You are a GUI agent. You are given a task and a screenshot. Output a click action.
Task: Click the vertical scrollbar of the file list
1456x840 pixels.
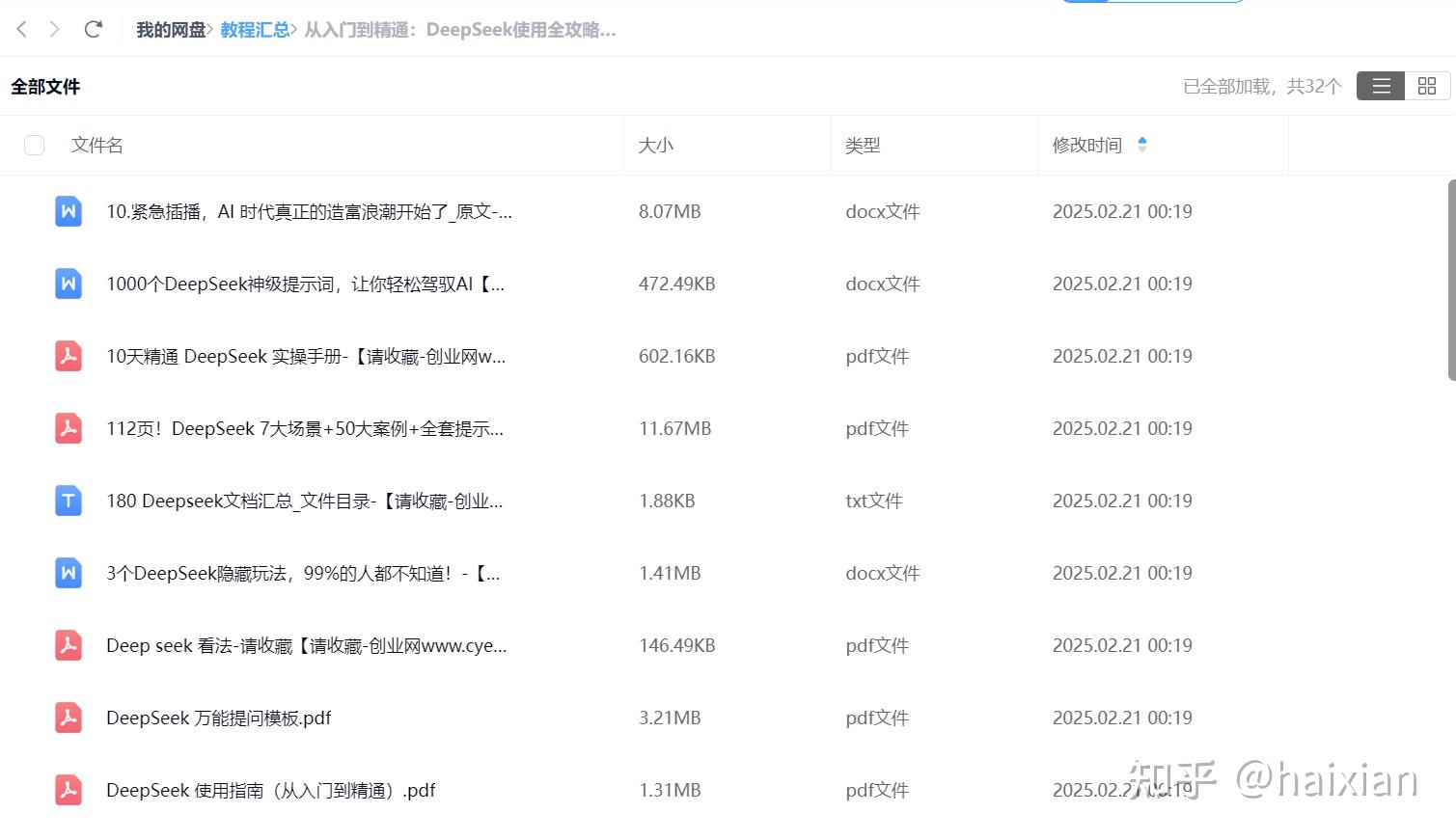(x=1451, y=280)
